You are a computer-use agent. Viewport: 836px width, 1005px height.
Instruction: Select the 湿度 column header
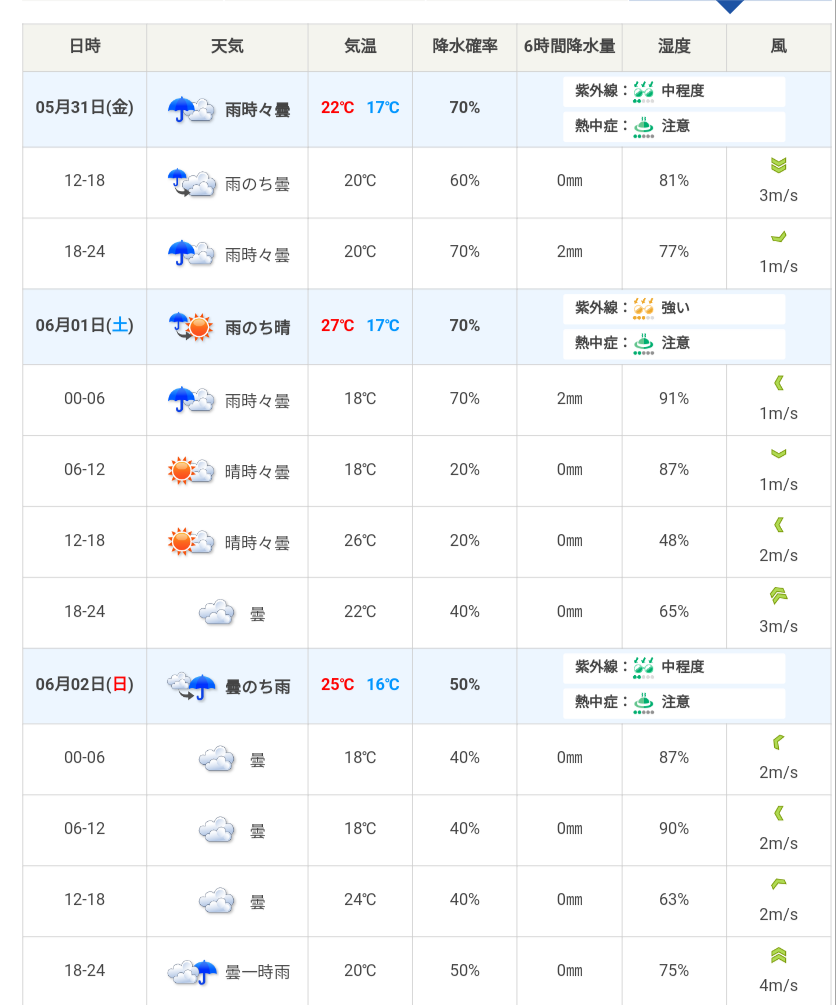click(x=674, y=47)
